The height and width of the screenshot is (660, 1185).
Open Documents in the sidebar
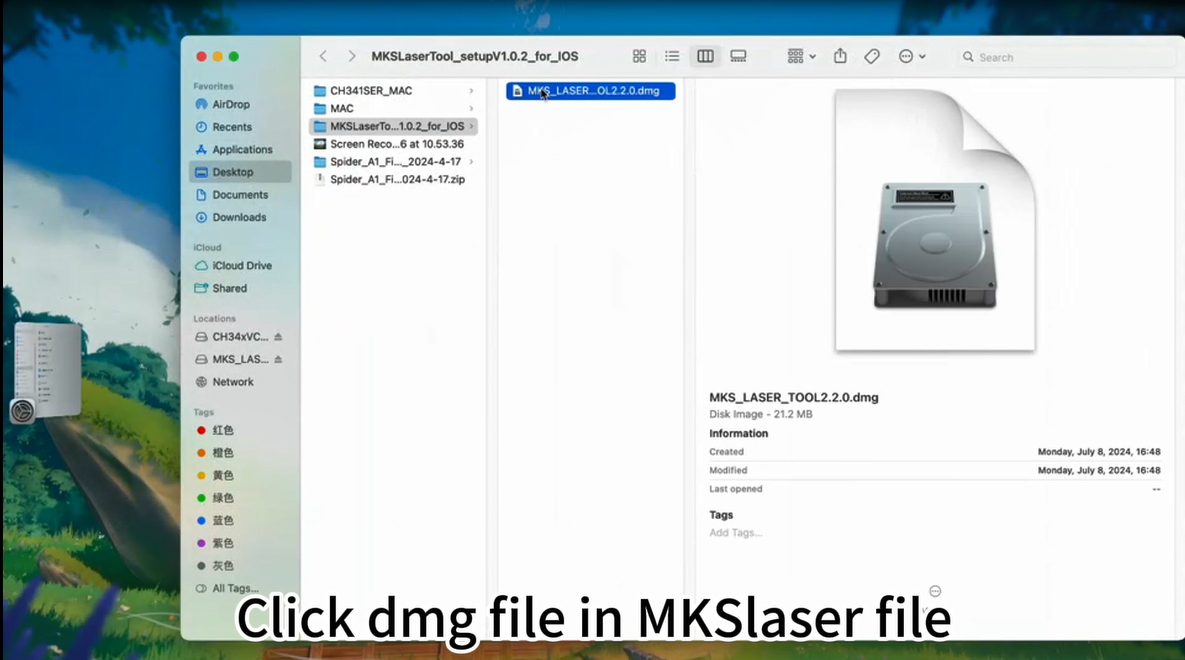point(240,195)
